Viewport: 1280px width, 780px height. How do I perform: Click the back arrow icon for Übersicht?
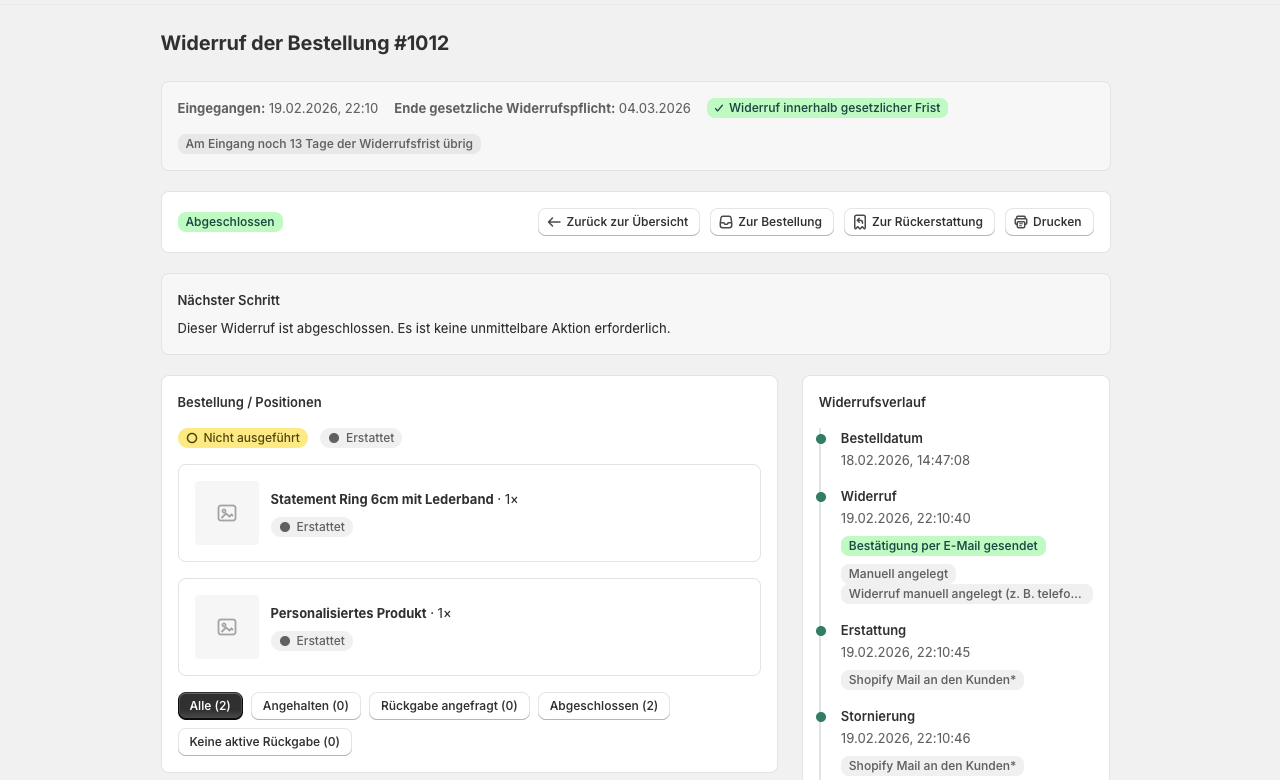pyautogui.click(x=554, y=222)
